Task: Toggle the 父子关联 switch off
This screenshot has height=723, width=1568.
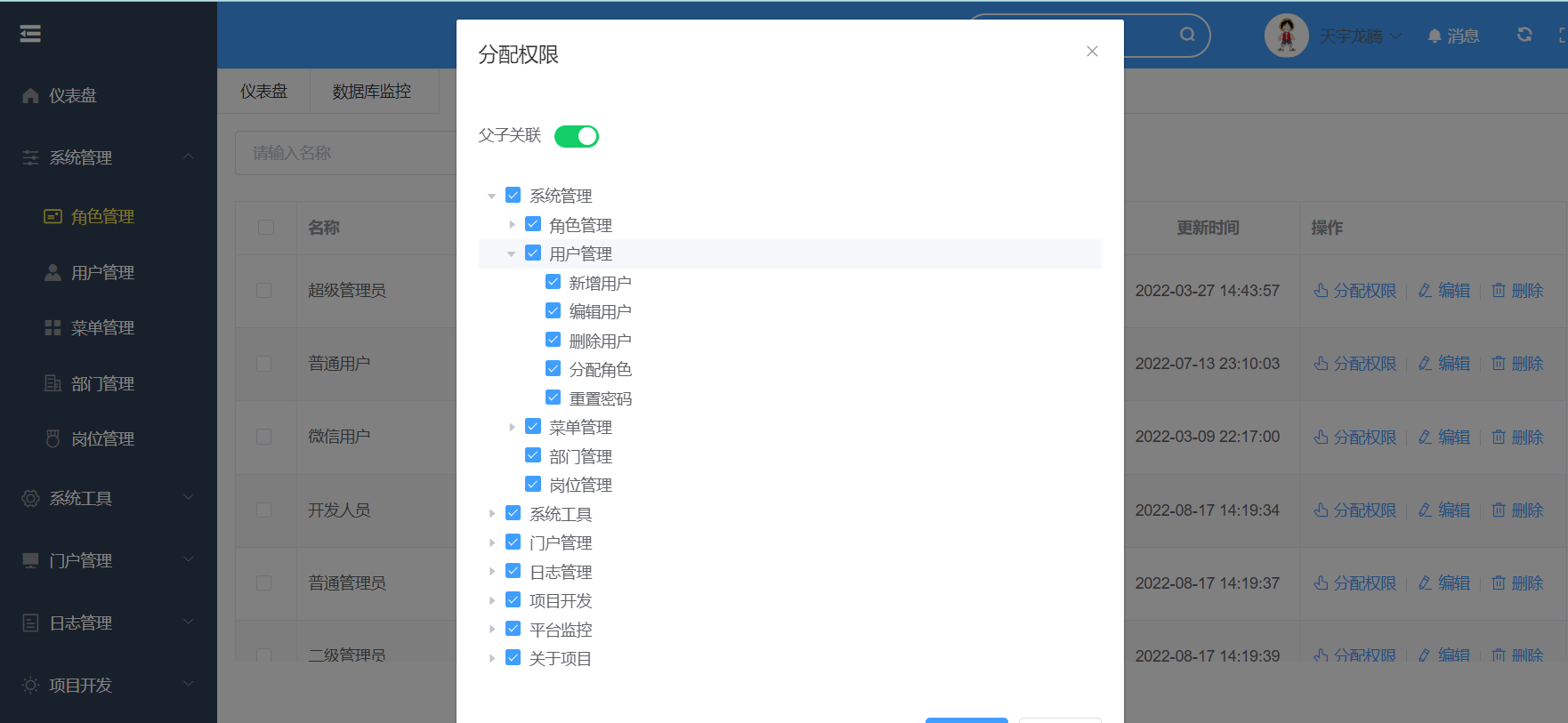Action: tap(577, 136)
